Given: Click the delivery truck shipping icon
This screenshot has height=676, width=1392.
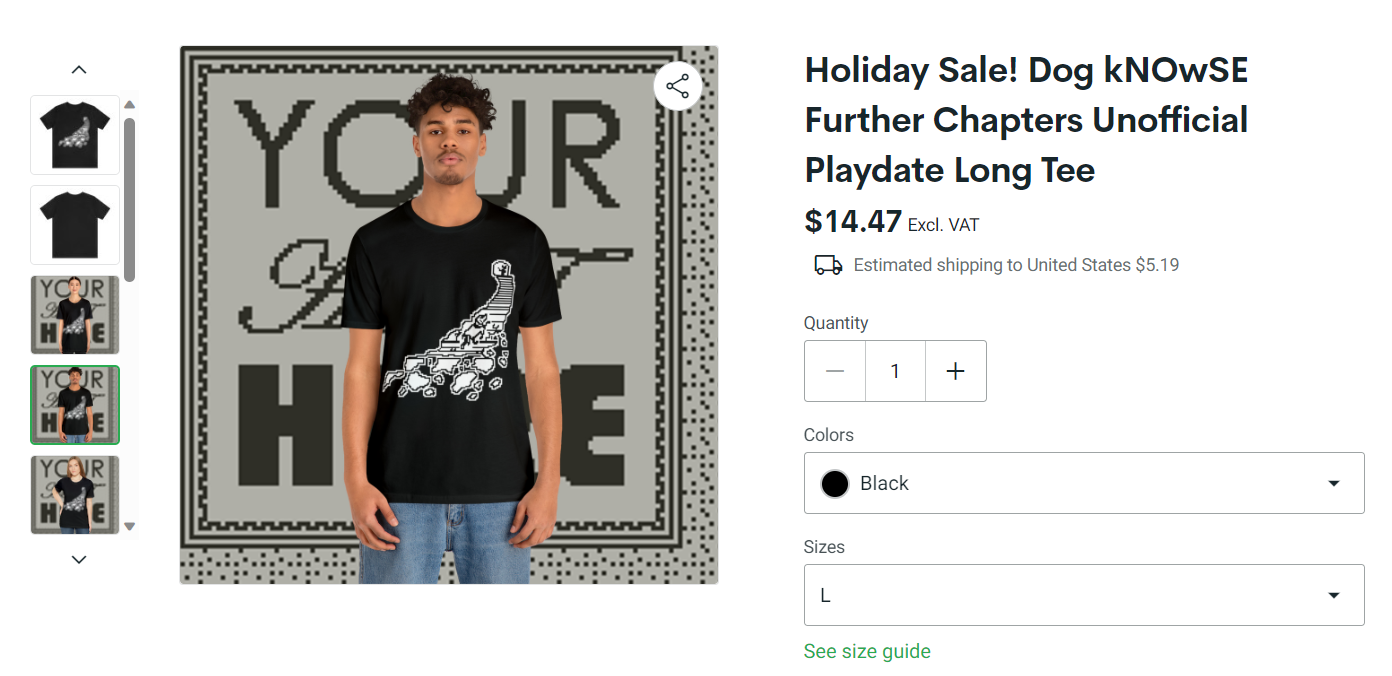Looking at the screenshot, I should 828,265.
